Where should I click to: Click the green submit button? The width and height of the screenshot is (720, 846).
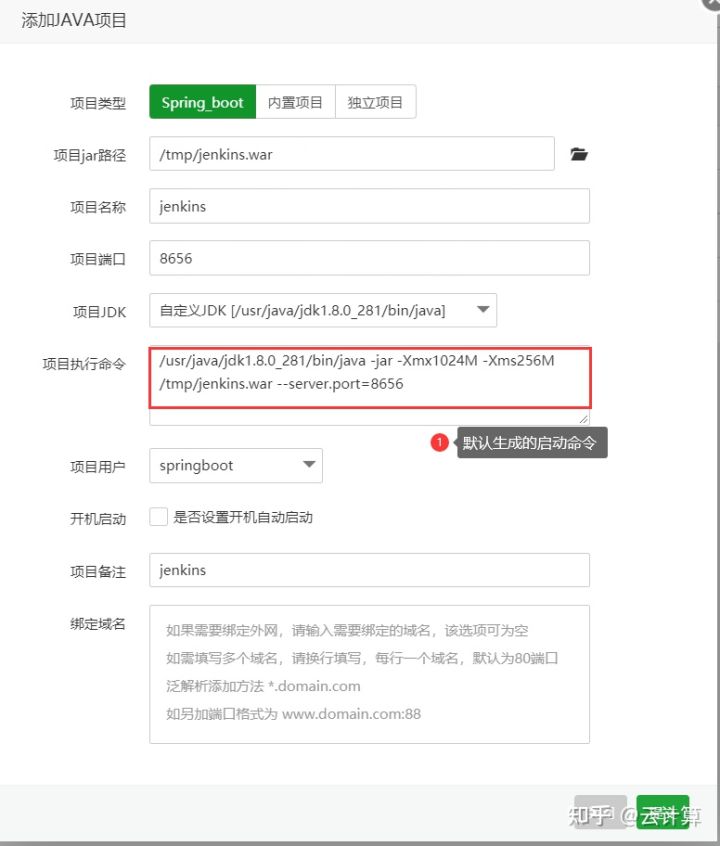pos(663,812)
